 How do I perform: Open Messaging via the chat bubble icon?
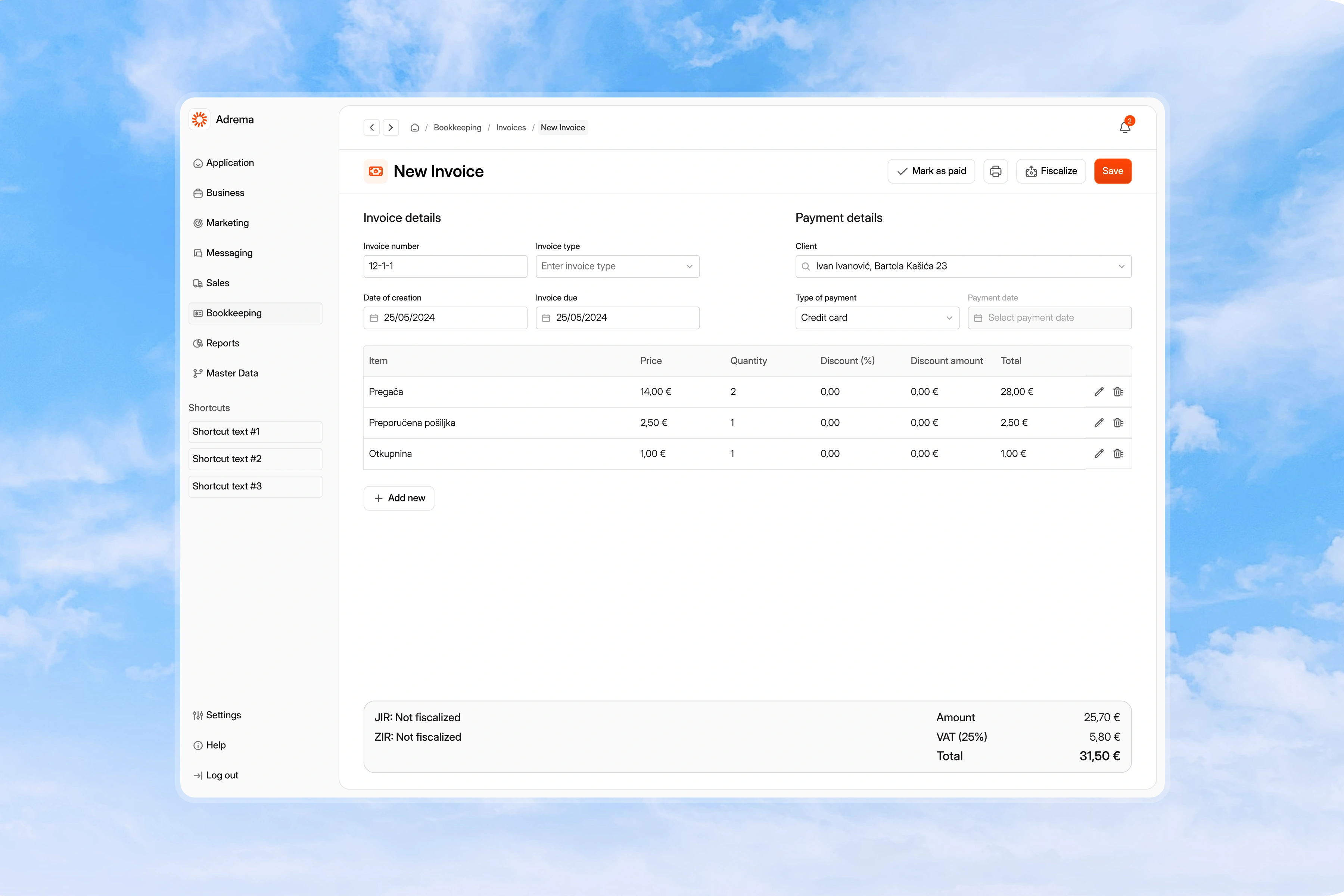coord(198,253)
